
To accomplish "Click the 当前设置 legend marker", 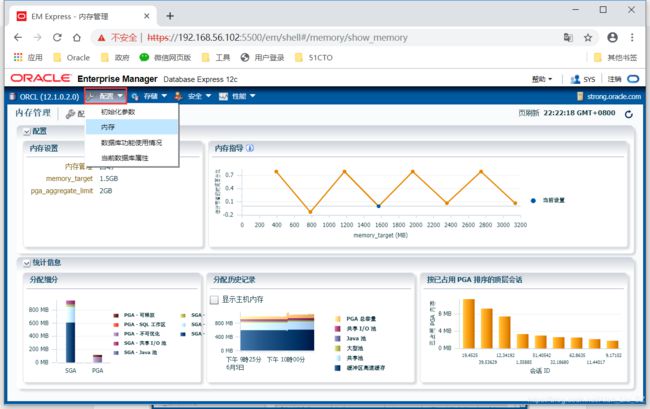I will [533, 201].
